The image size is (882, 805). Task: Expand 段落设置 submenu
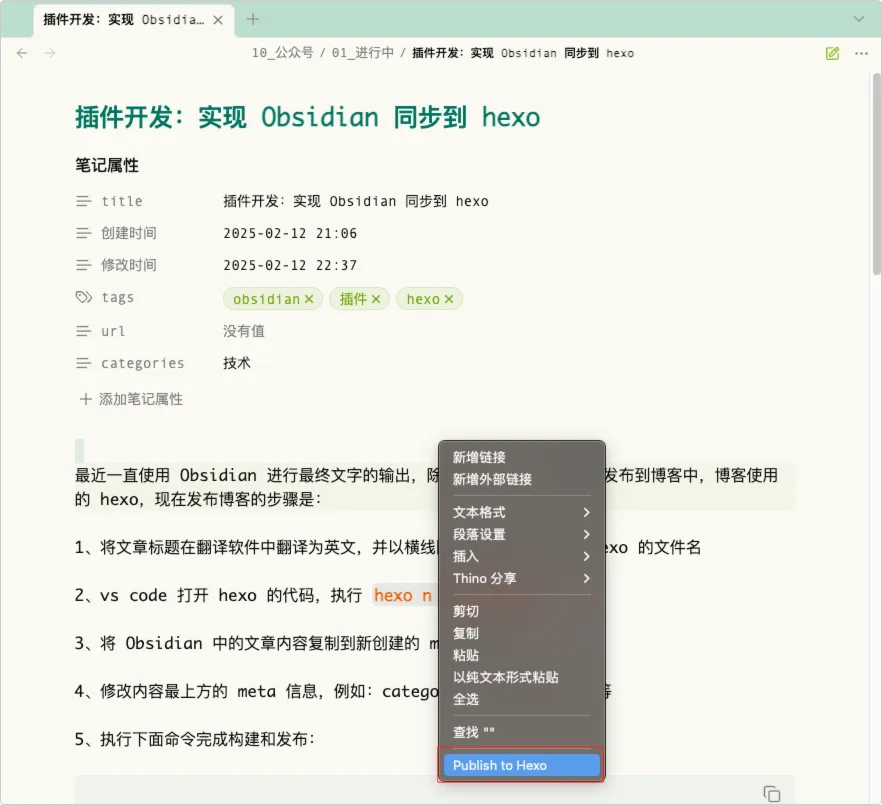tap(521, 534)
